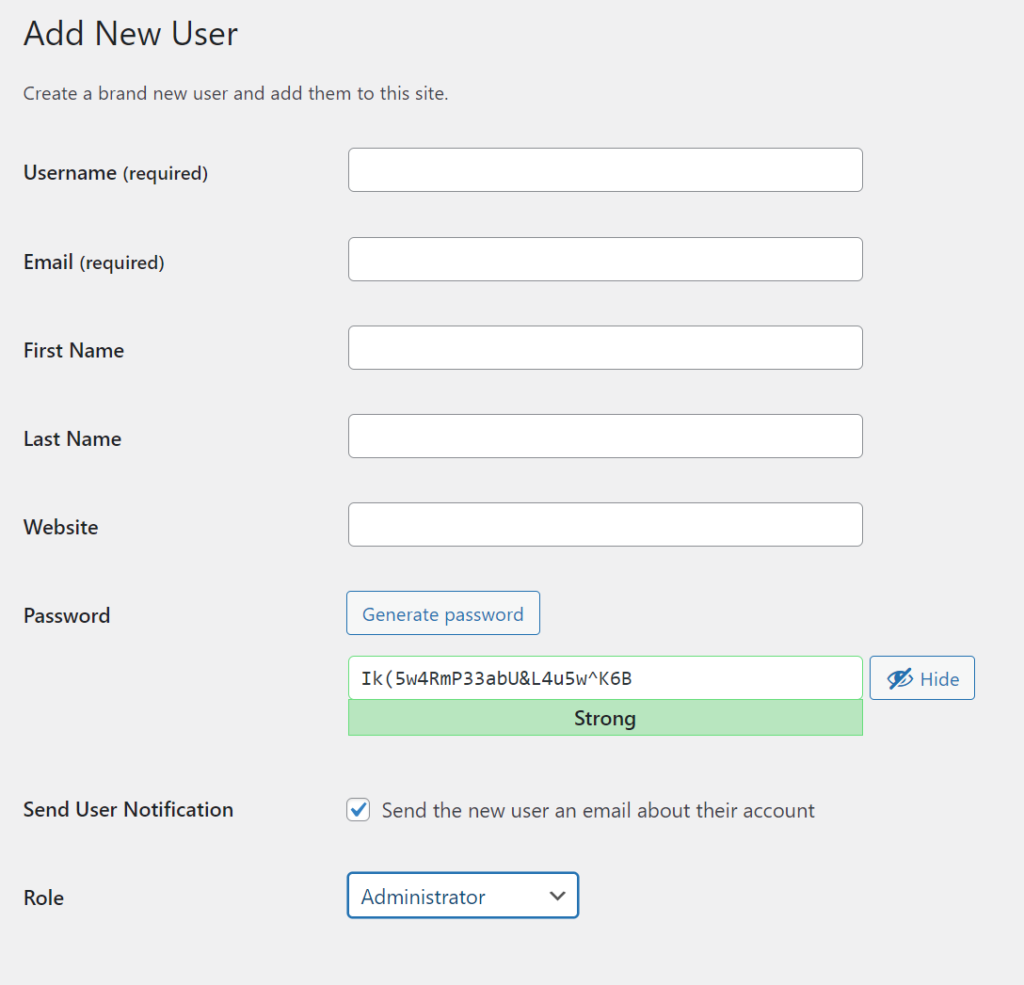Click the Role label text
1024x985 pixels.
(43, 898)
